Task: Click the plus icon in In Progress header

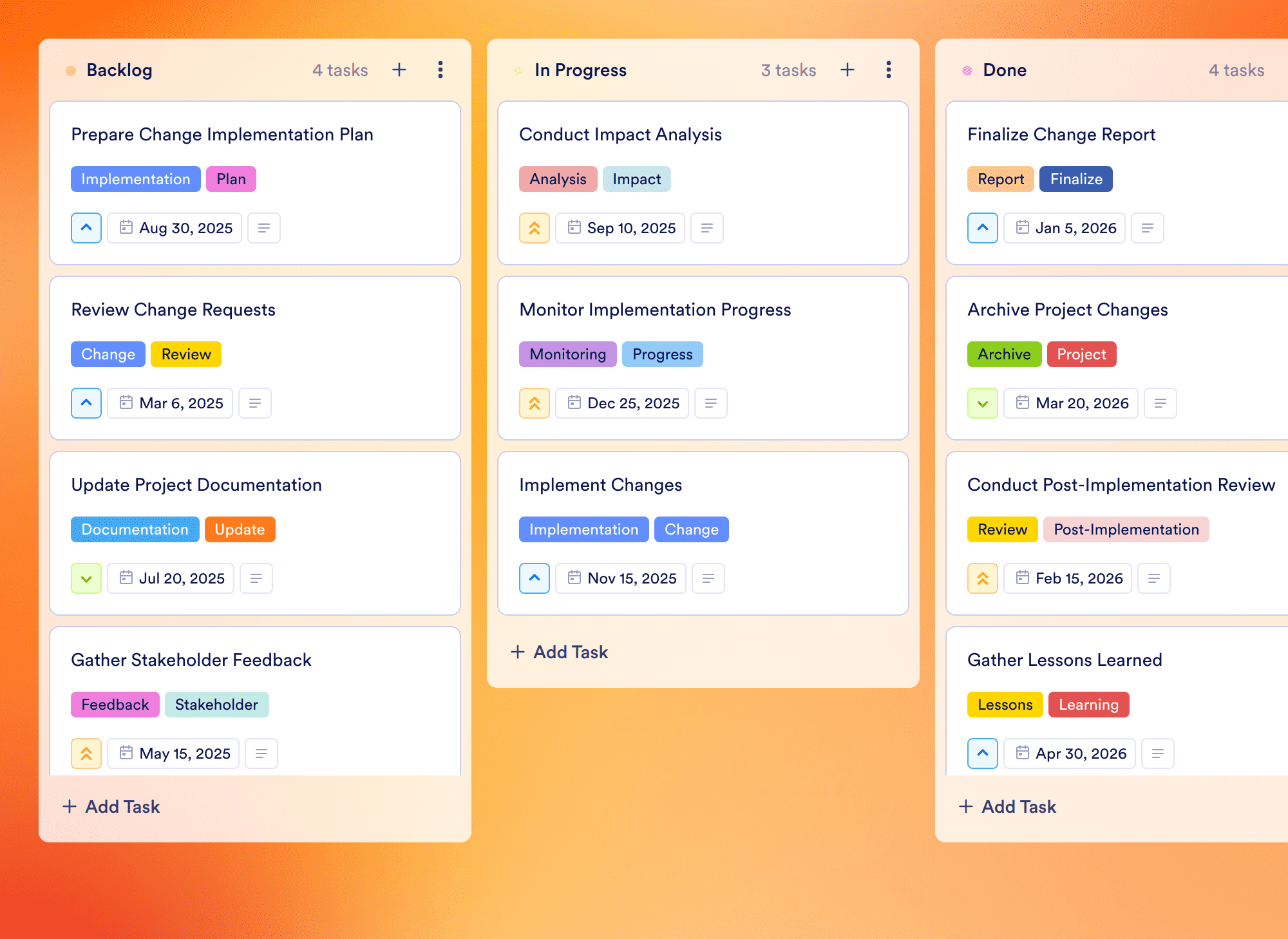Action: [x=848, y=70]
